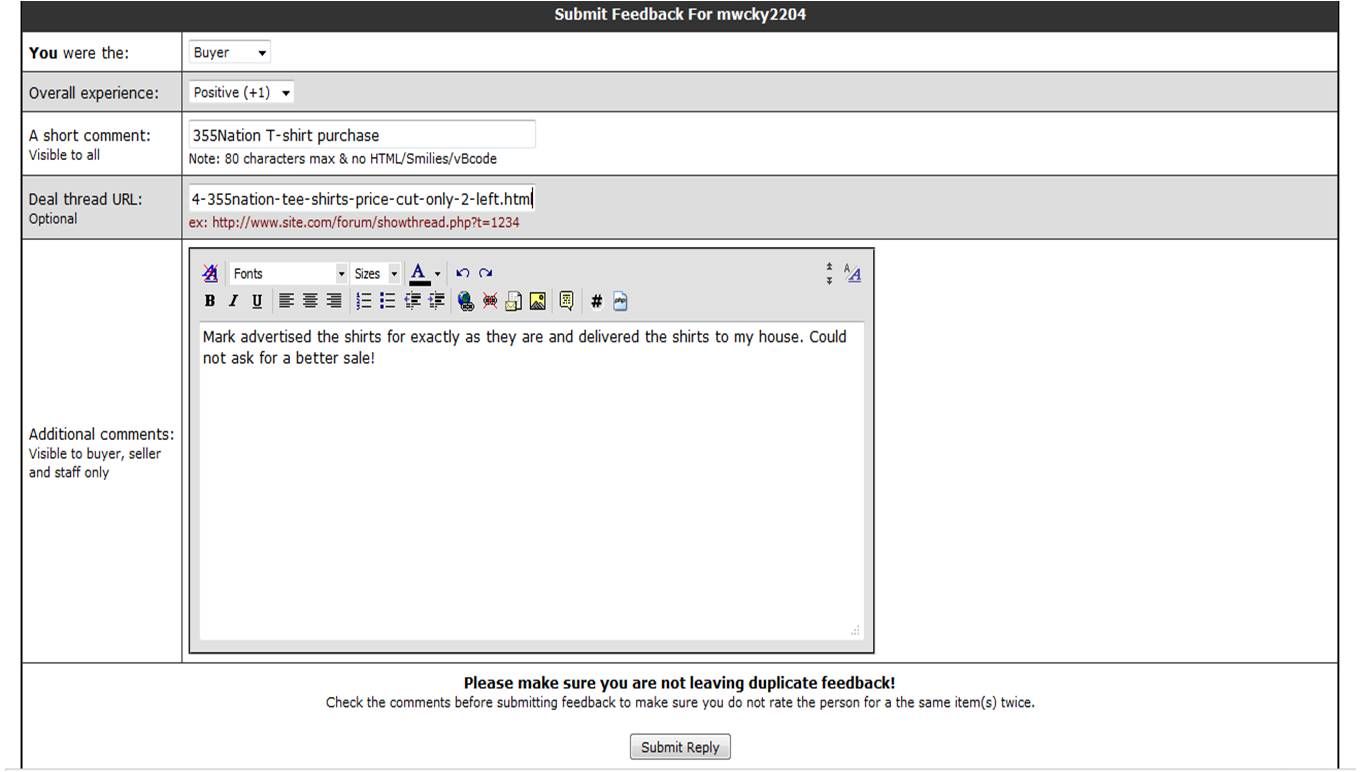Click the Remove Link icon

click(490, 301)
